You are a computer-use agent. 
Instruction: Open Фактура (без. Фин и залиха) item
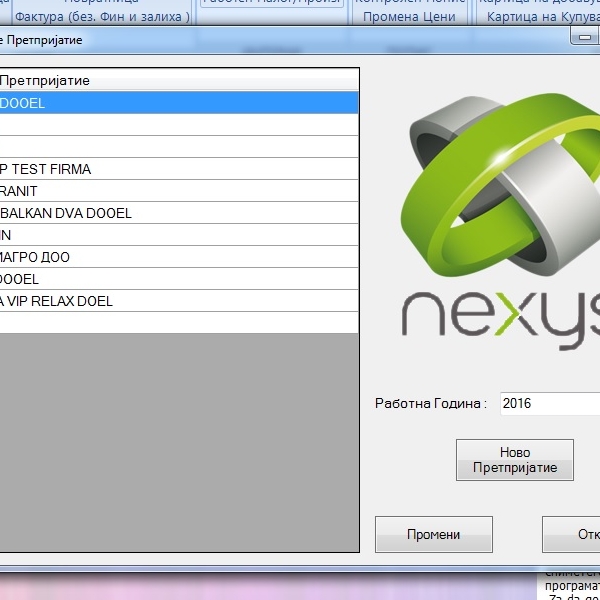[x=102, y=17]
